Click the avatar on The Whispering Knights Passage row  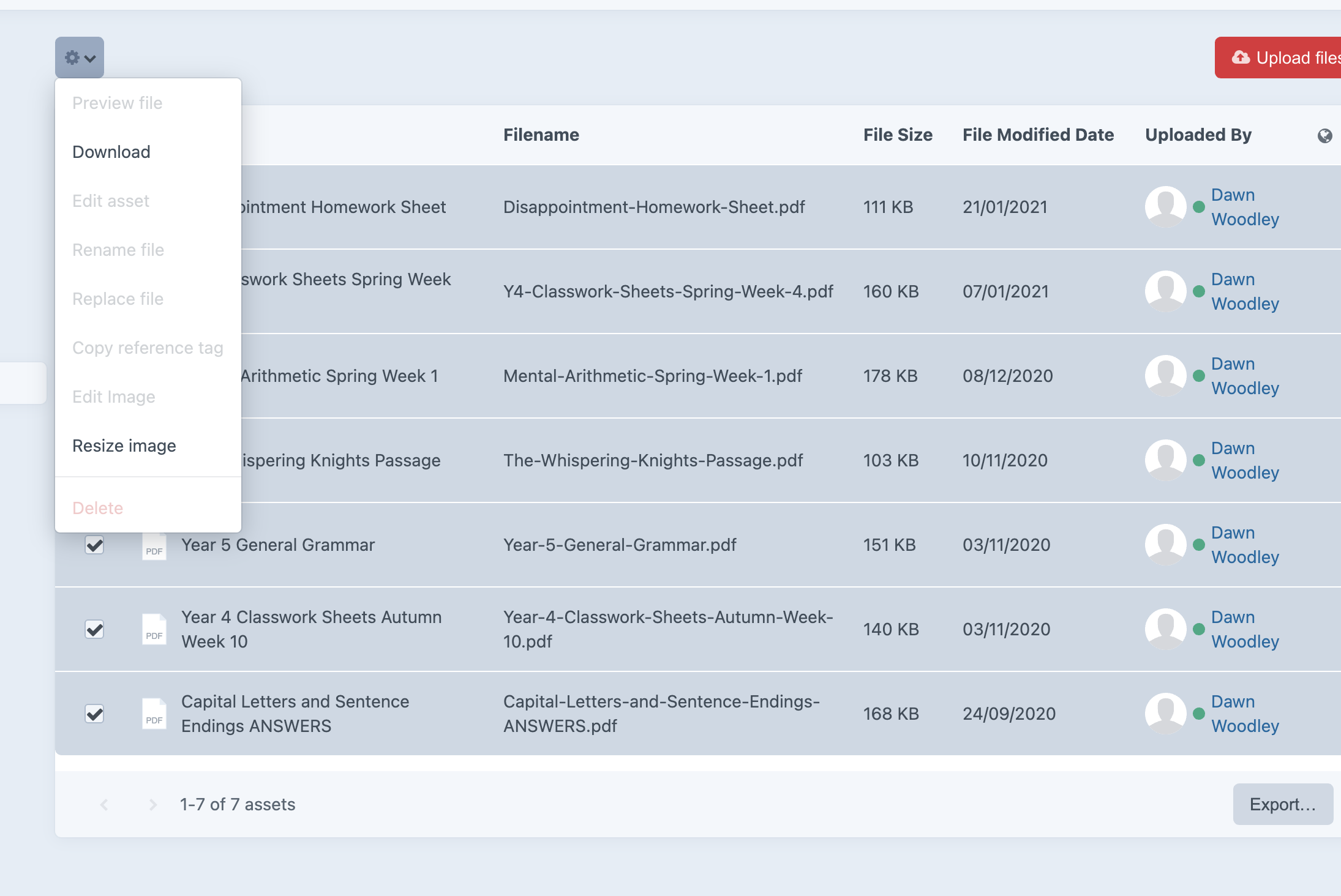click(1166, 460)
